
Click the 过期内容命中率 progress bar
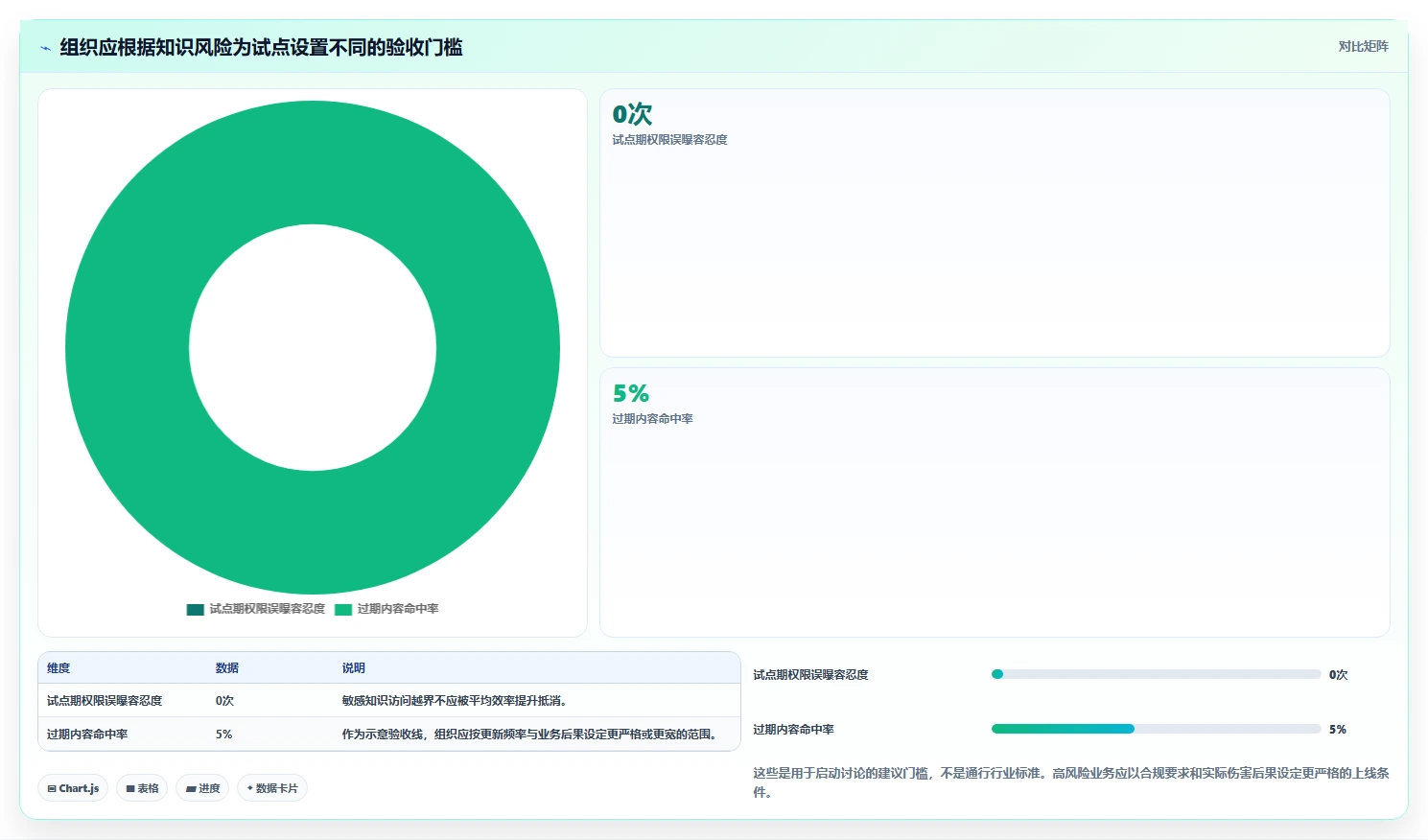tap(1156, 729)
